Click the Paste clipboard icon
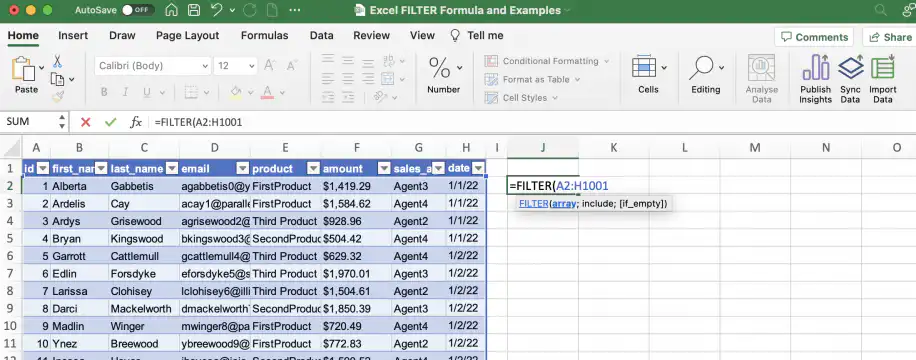The width and height of the screenshot is (916, 360). pos(23,69)
